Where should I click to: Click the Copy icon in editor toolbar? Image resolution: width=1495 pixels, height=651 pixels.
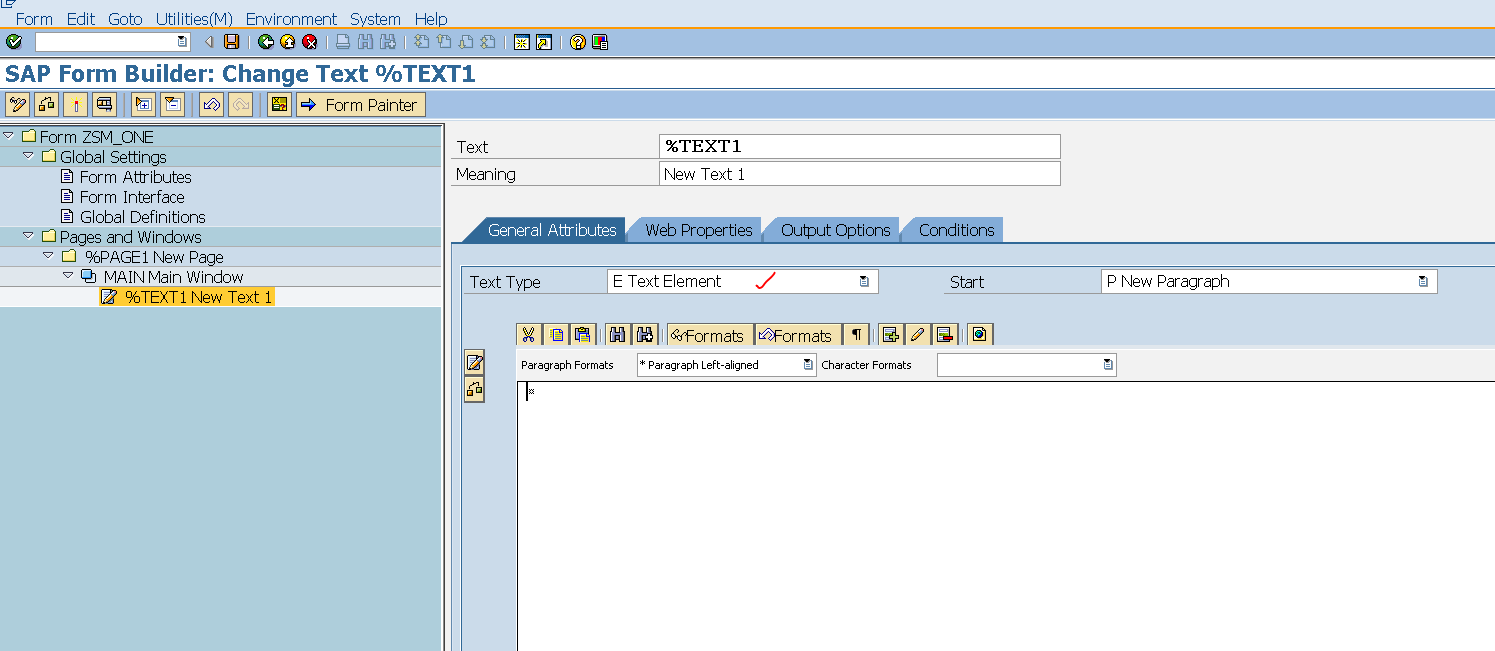(556, 335)
